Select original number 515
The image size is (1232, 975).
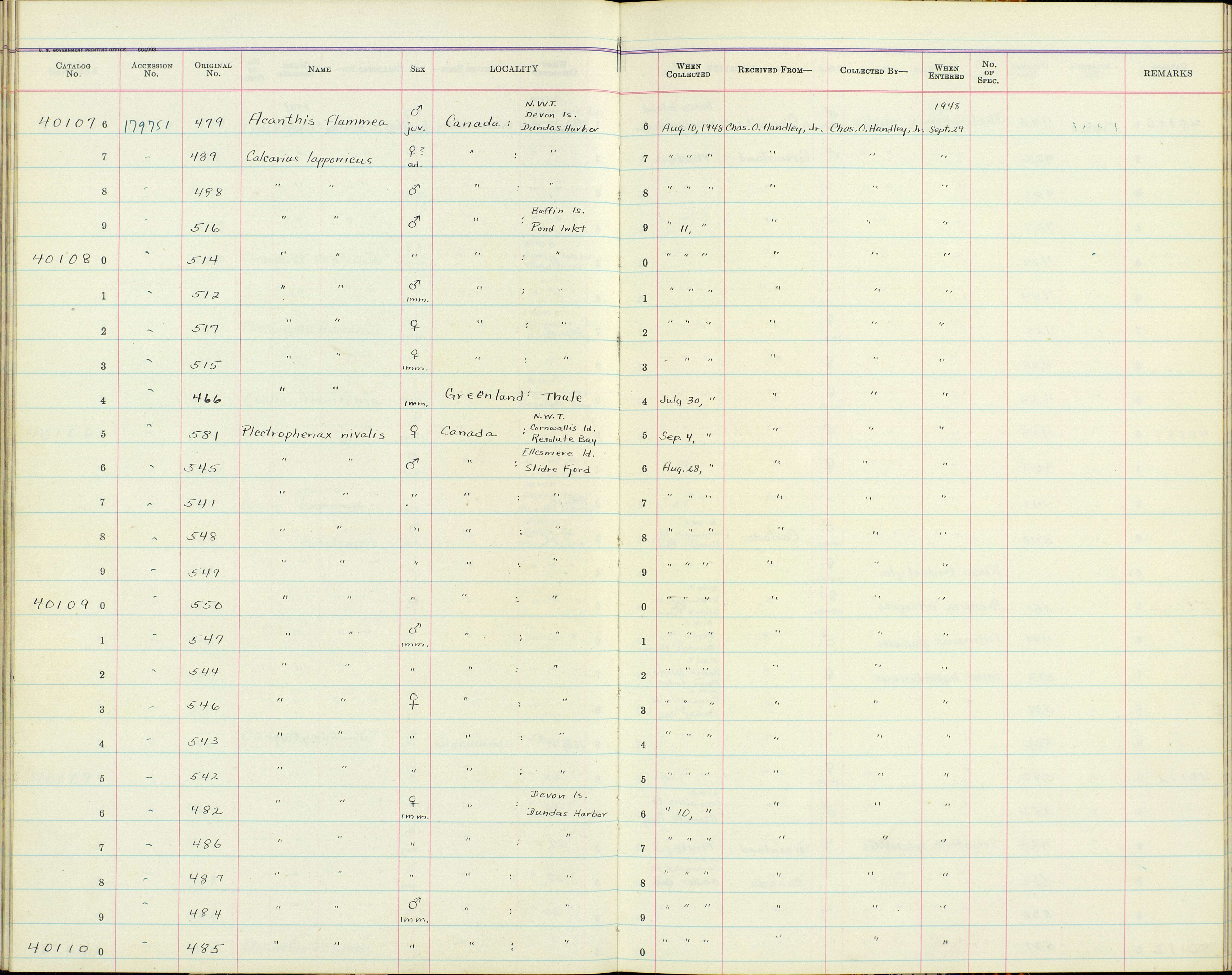204,365
